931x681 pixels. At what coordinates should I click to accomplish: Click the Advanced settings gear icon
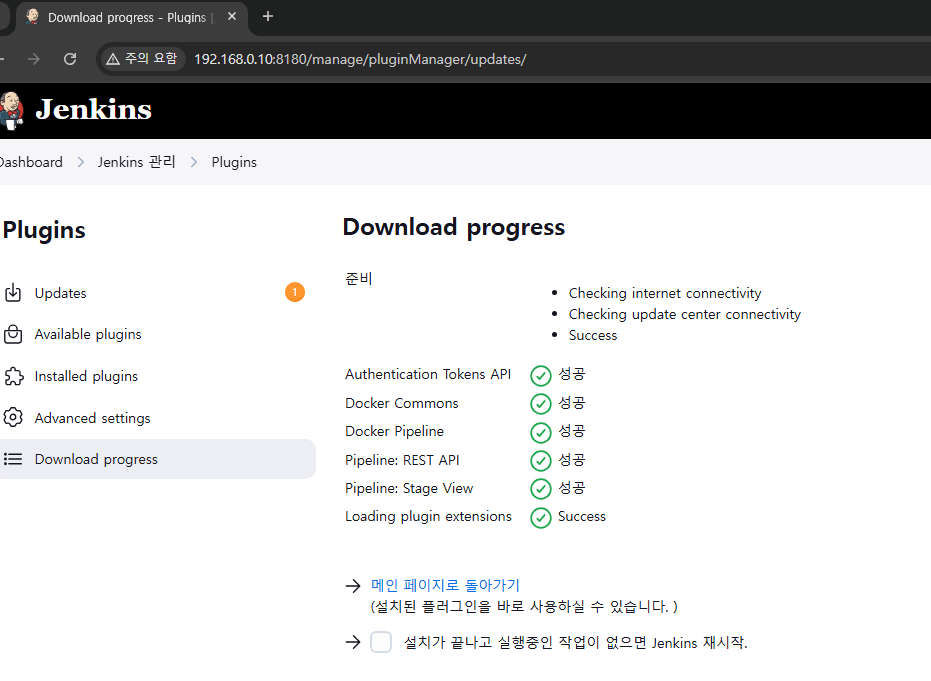13,417
